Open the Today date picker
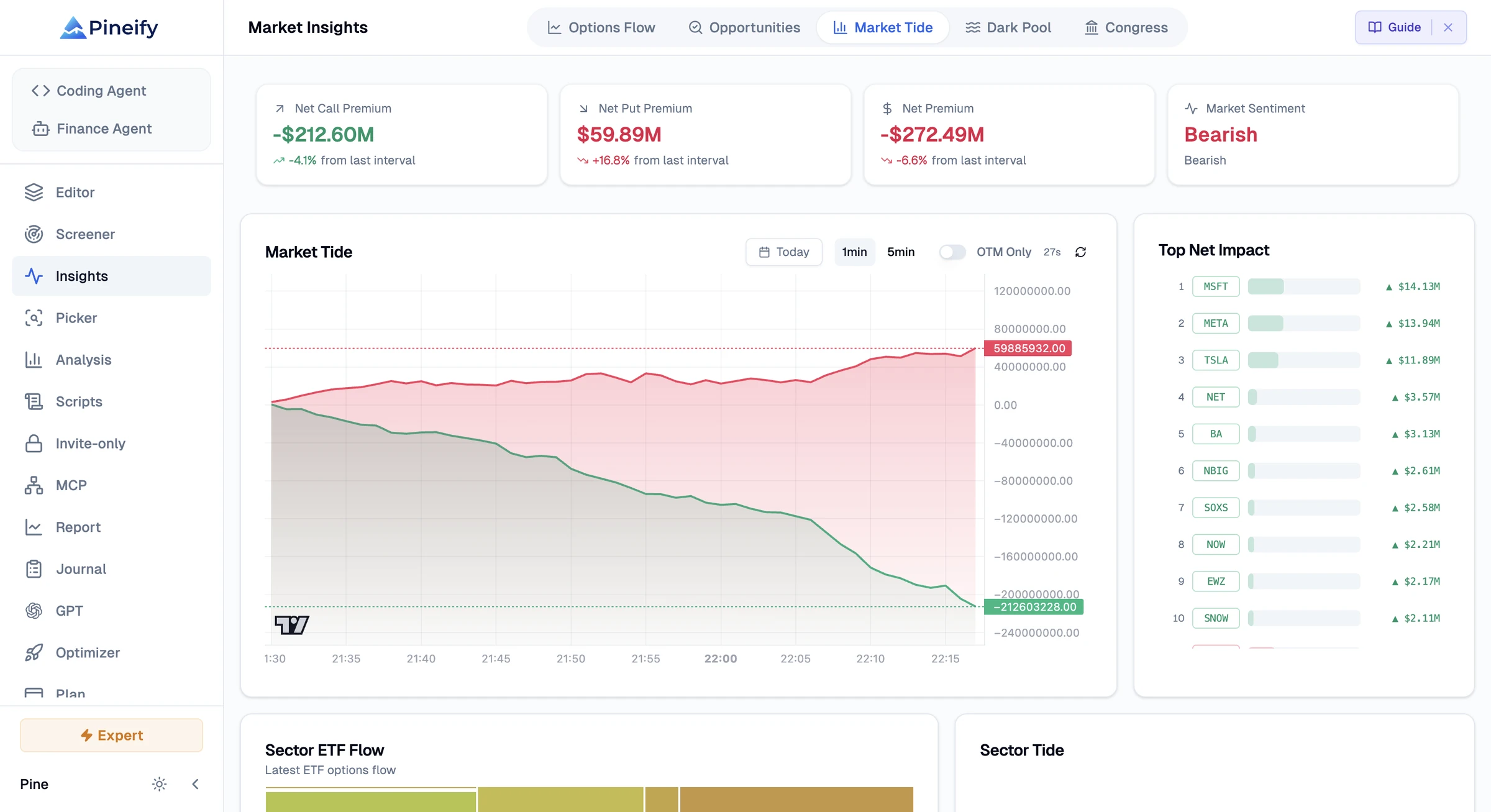 pyautogui.click(x=784, y=252)
